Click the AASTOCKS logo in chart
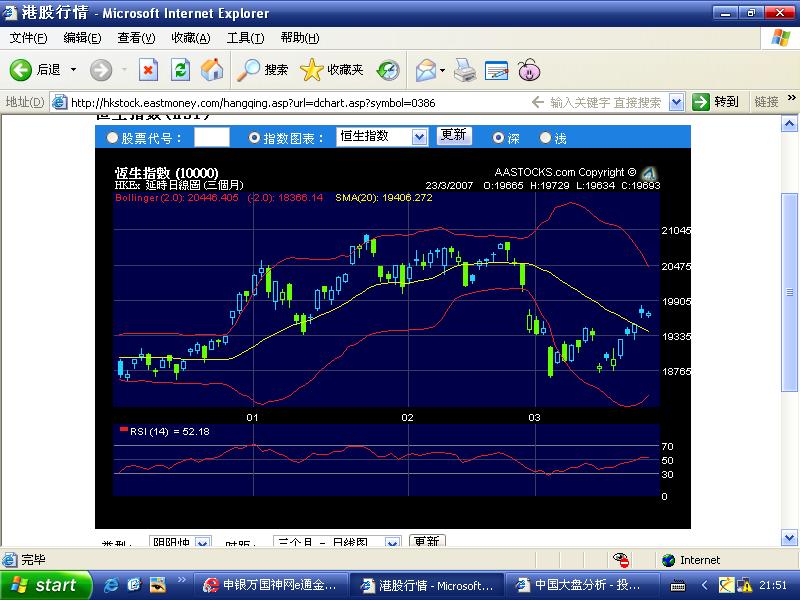 [648, 173]
